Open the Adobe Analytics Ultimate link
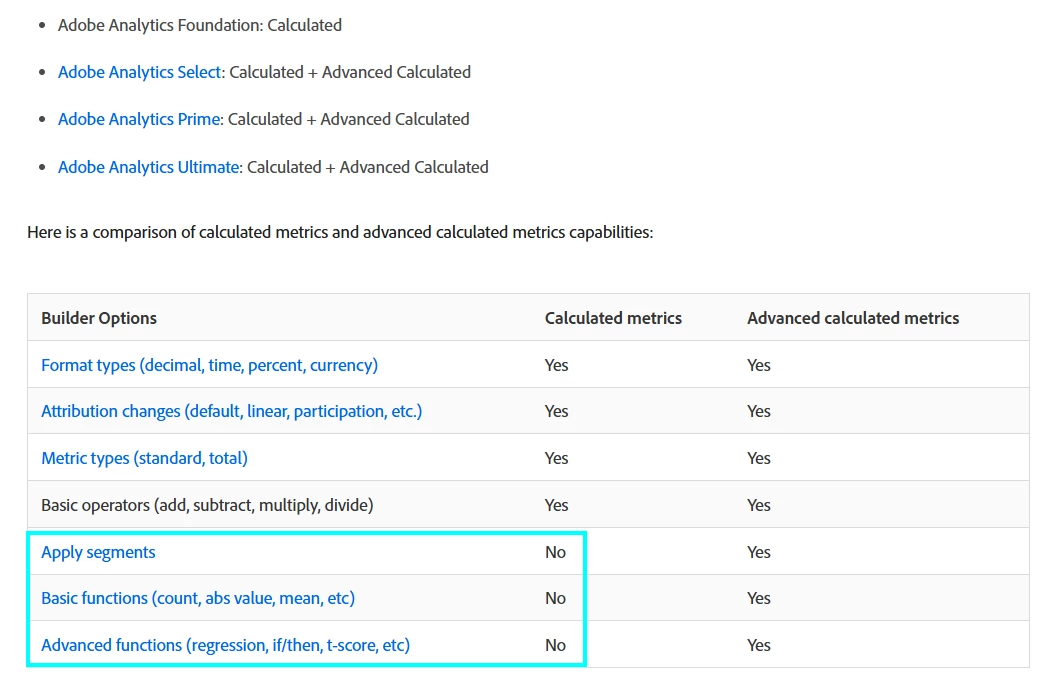This screenshot has height=680, width=1063. tap(148, 167)
